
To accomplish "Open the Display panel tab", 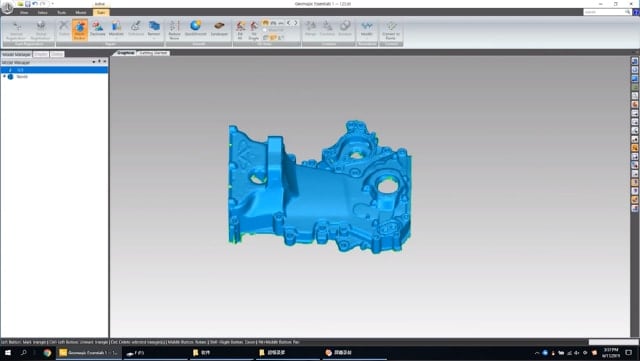I will coord(41,54).
